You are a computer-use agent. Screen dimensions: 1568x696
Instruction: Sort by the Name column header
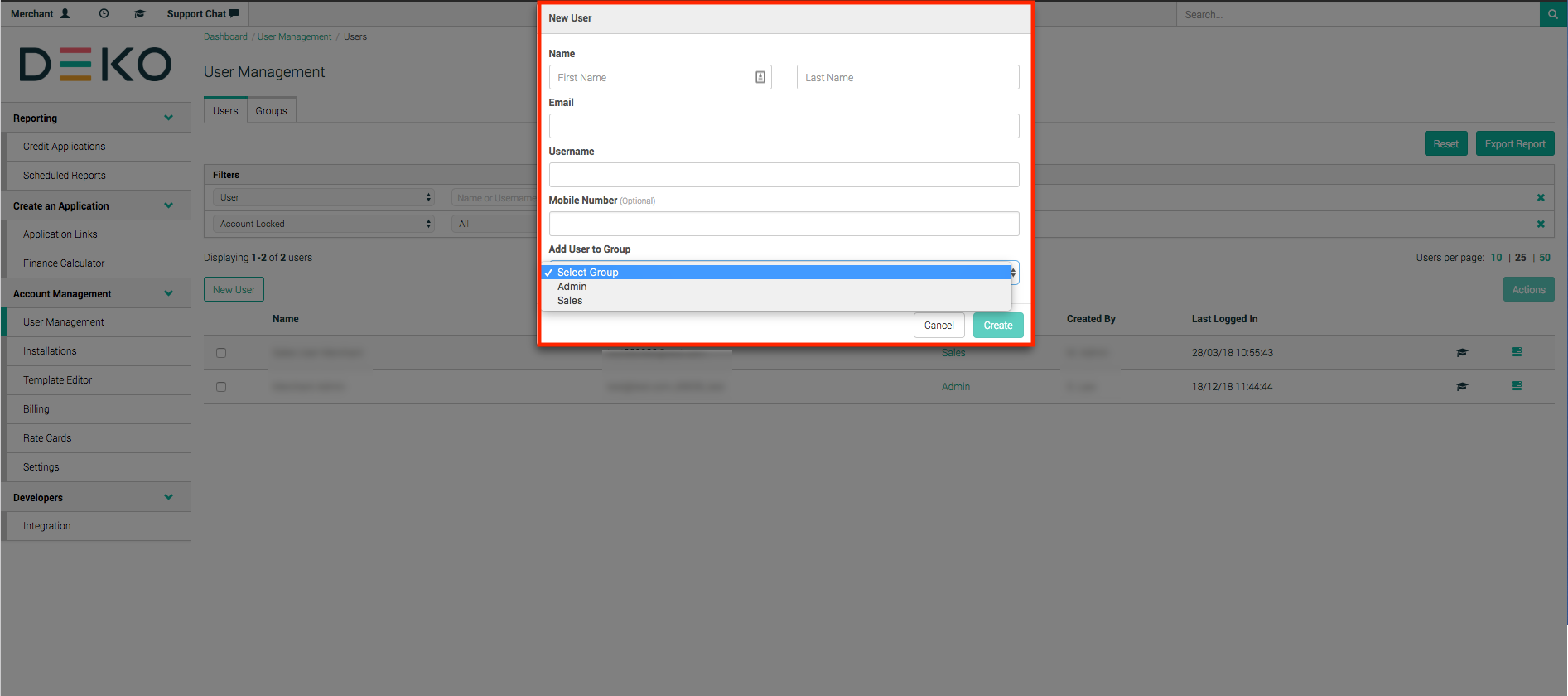pyautogui.click(x=286, y=319)
